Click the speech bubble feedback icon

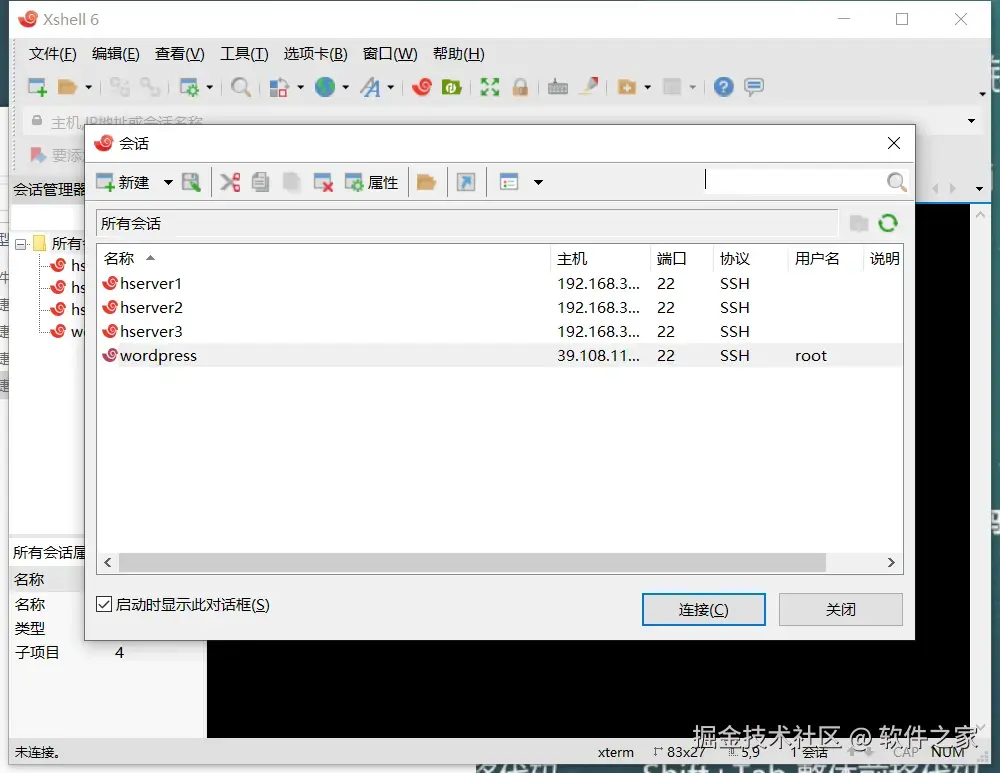(754, 87)
